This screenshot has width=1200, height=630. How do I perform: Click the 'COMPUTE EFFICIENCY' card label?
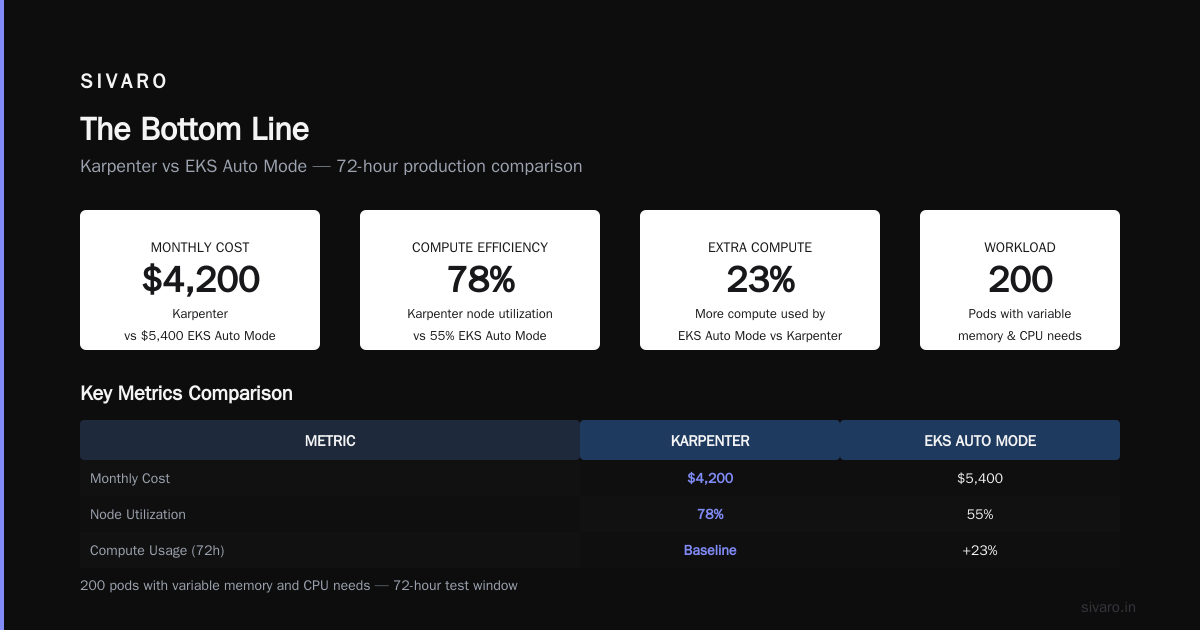coord(480,247)
